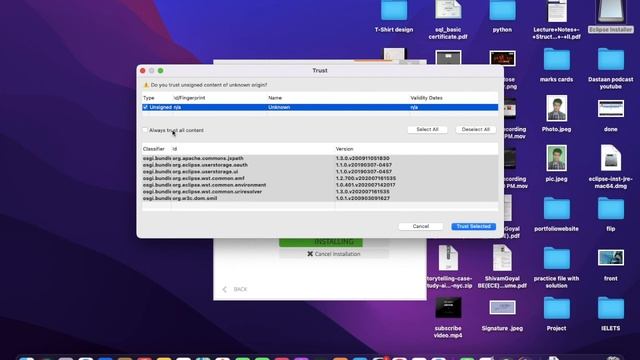Viewport: 640px width, 360px height.
Task: Click the warning icon in Trust dialog
Action: coord(146,85)
